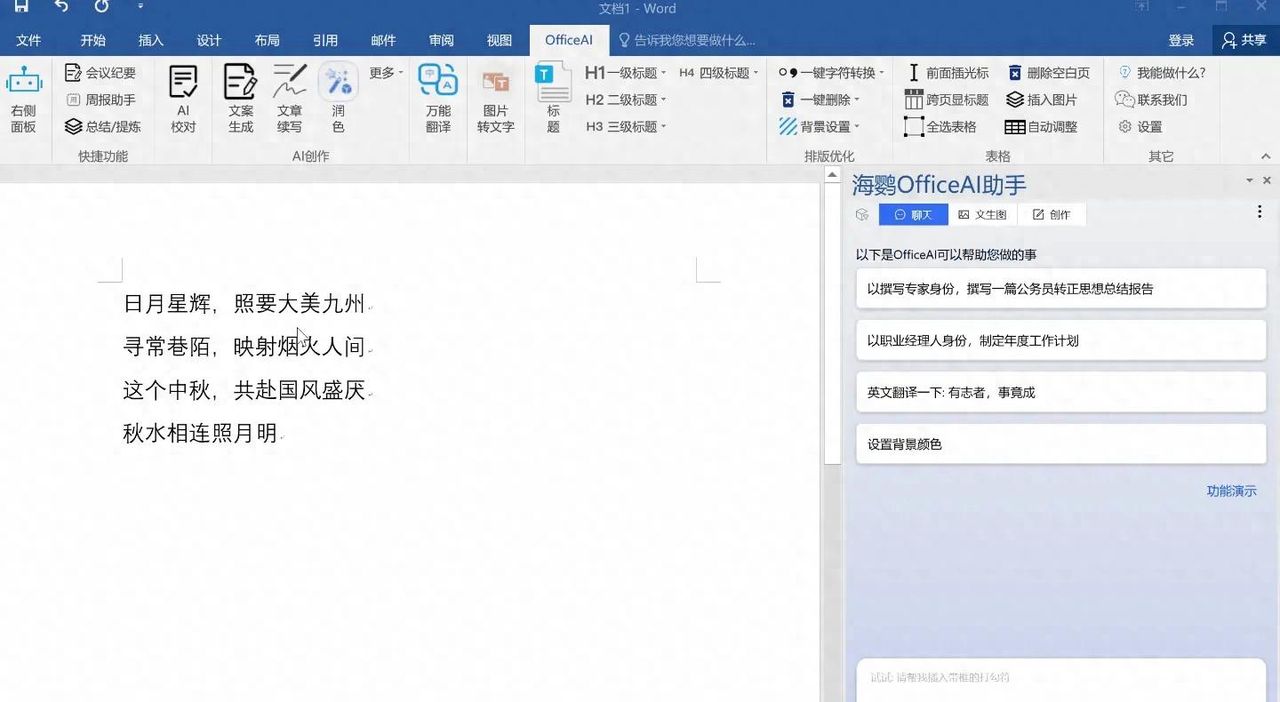Switch to the 审阅 ribbon tab

tap(441, 40)
